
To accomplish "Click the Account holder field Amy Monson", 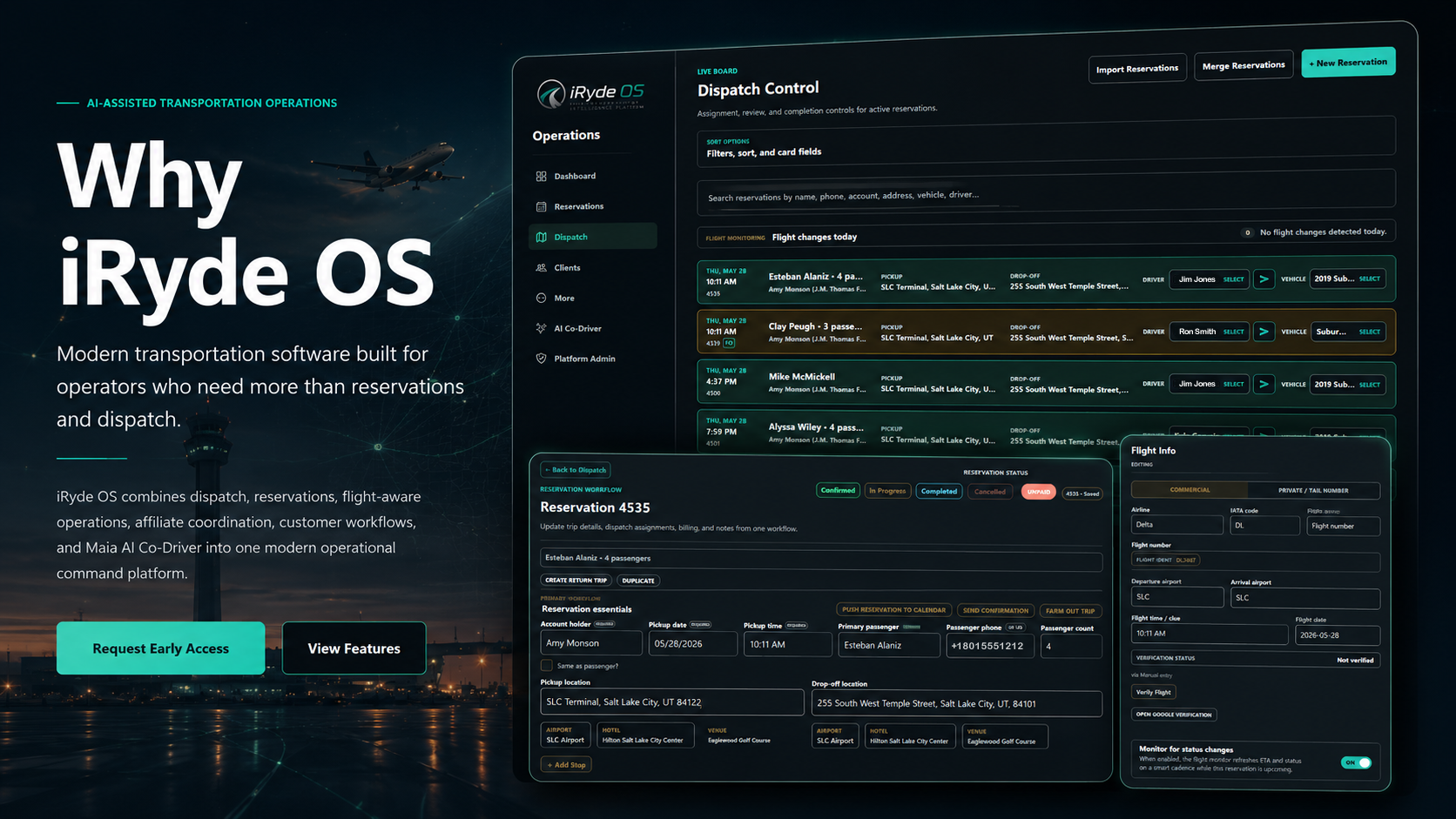I will click(x=591, y=643).
